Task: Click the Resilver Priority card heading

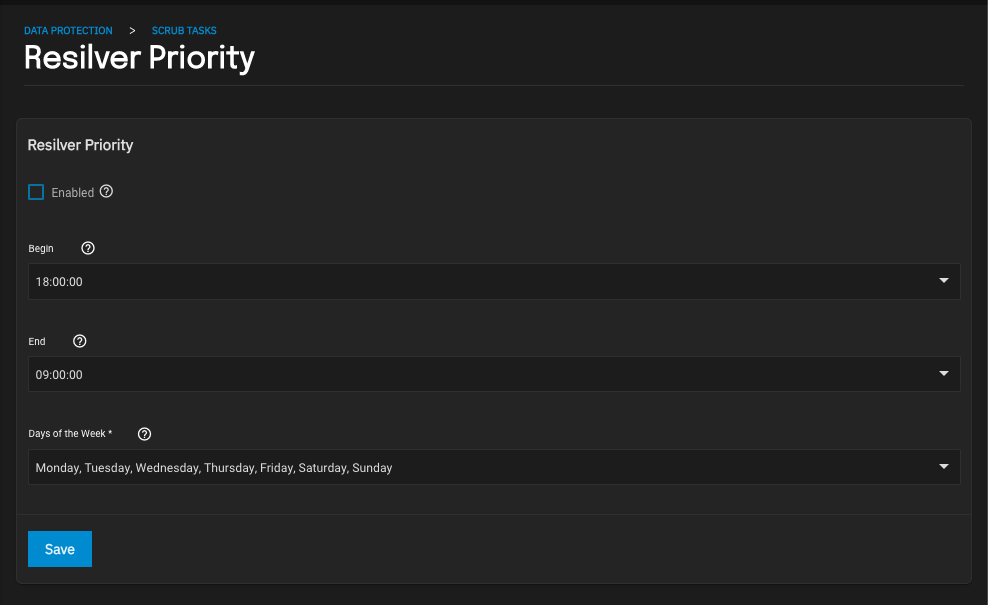Action: tap(81, 145)
